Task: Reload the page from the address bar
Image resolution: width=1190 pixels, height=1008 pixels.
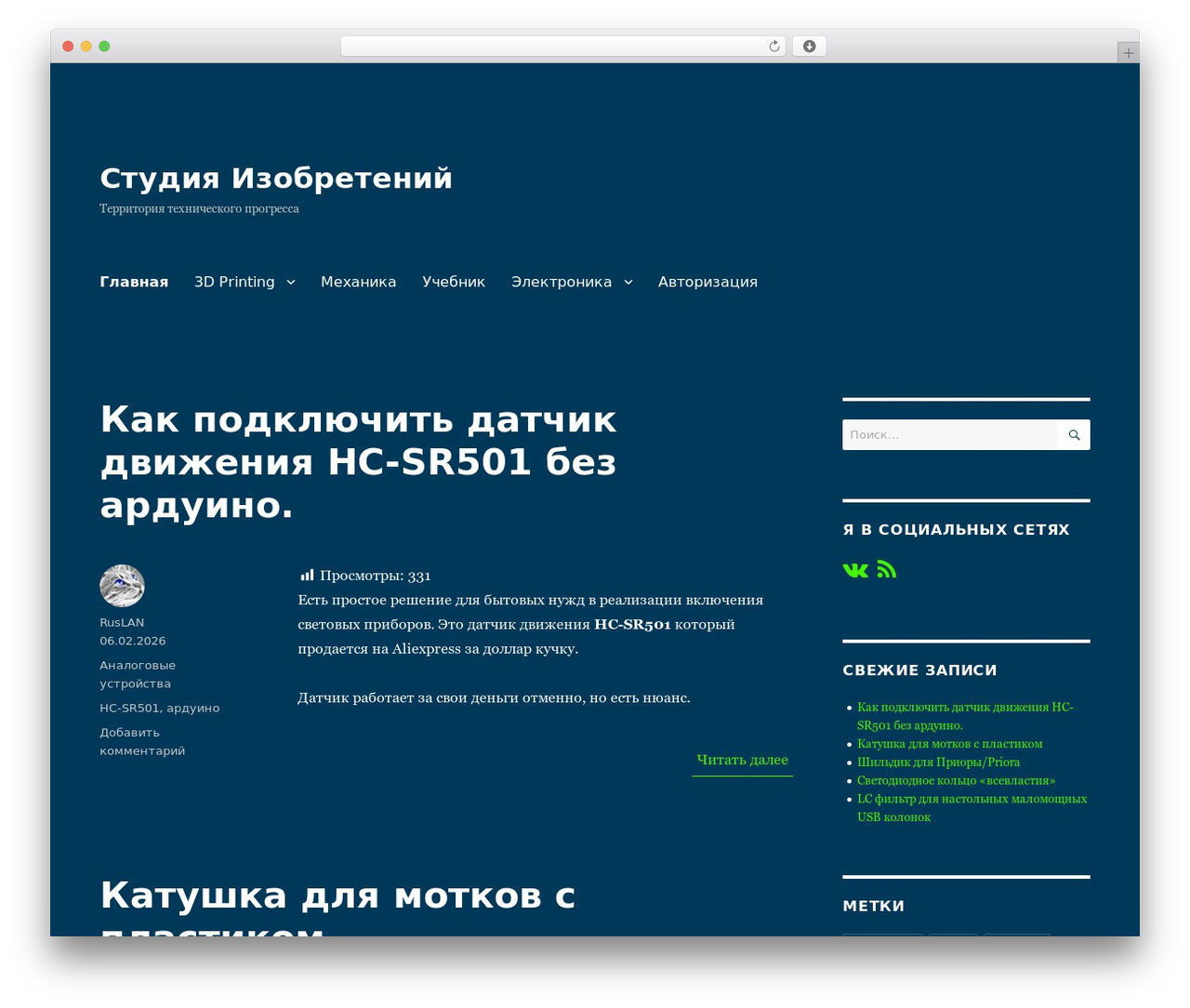Action: [x=773, y=46]
